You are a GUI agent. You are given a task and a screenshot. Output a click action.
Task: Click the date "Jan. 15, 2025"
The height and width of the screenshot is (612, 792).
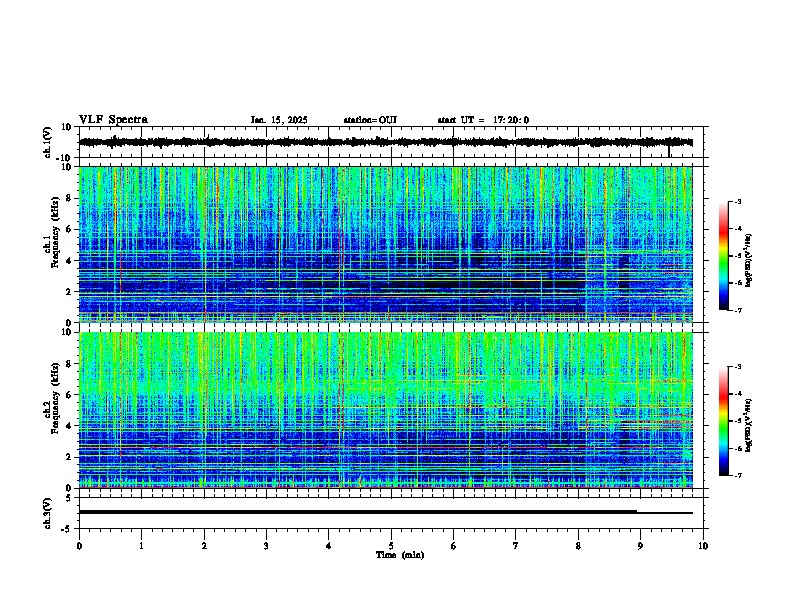tap(279, 120)
